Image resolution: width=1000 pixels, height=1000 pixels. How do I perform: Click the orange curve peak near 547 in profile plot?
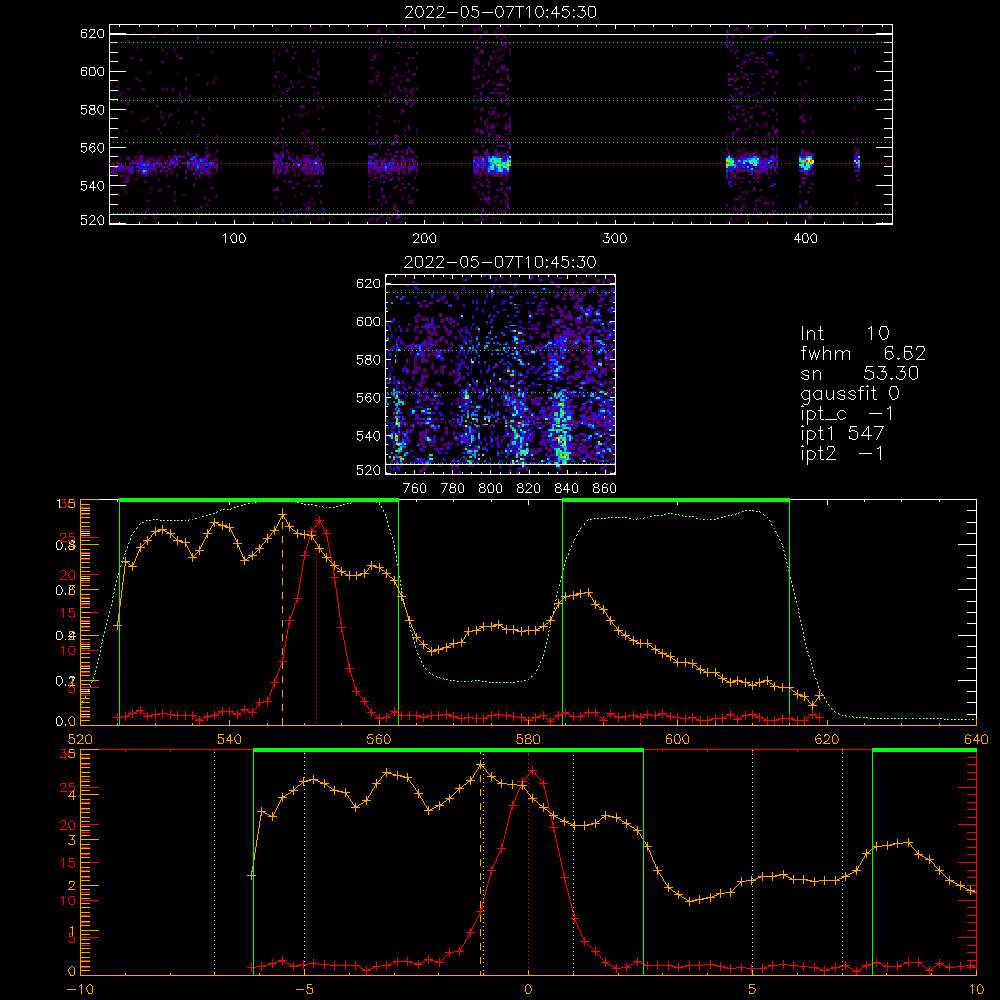(x=283, y=514)
